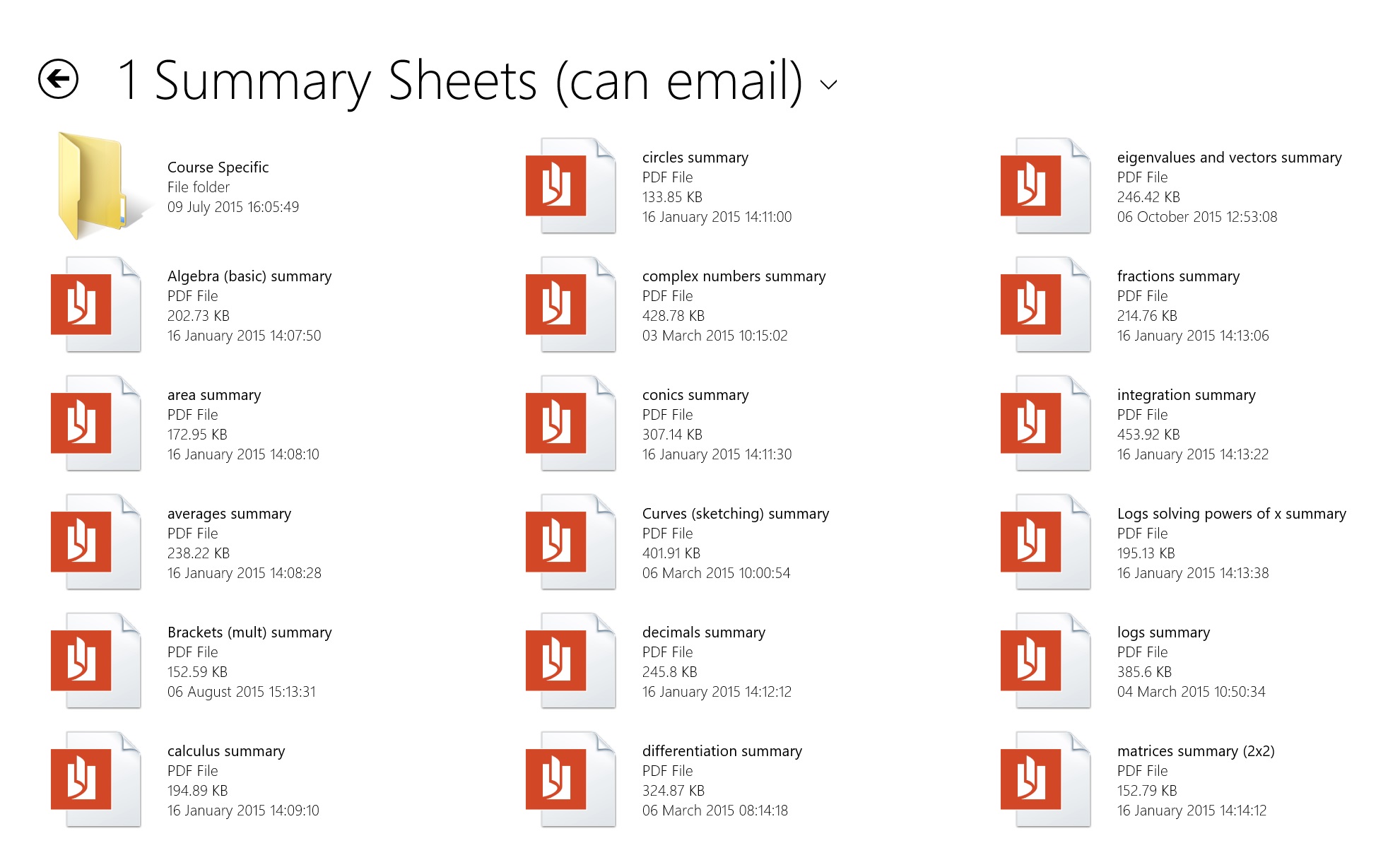
Task: Click differentiation summary PDF icon
Action: (570, 779)
